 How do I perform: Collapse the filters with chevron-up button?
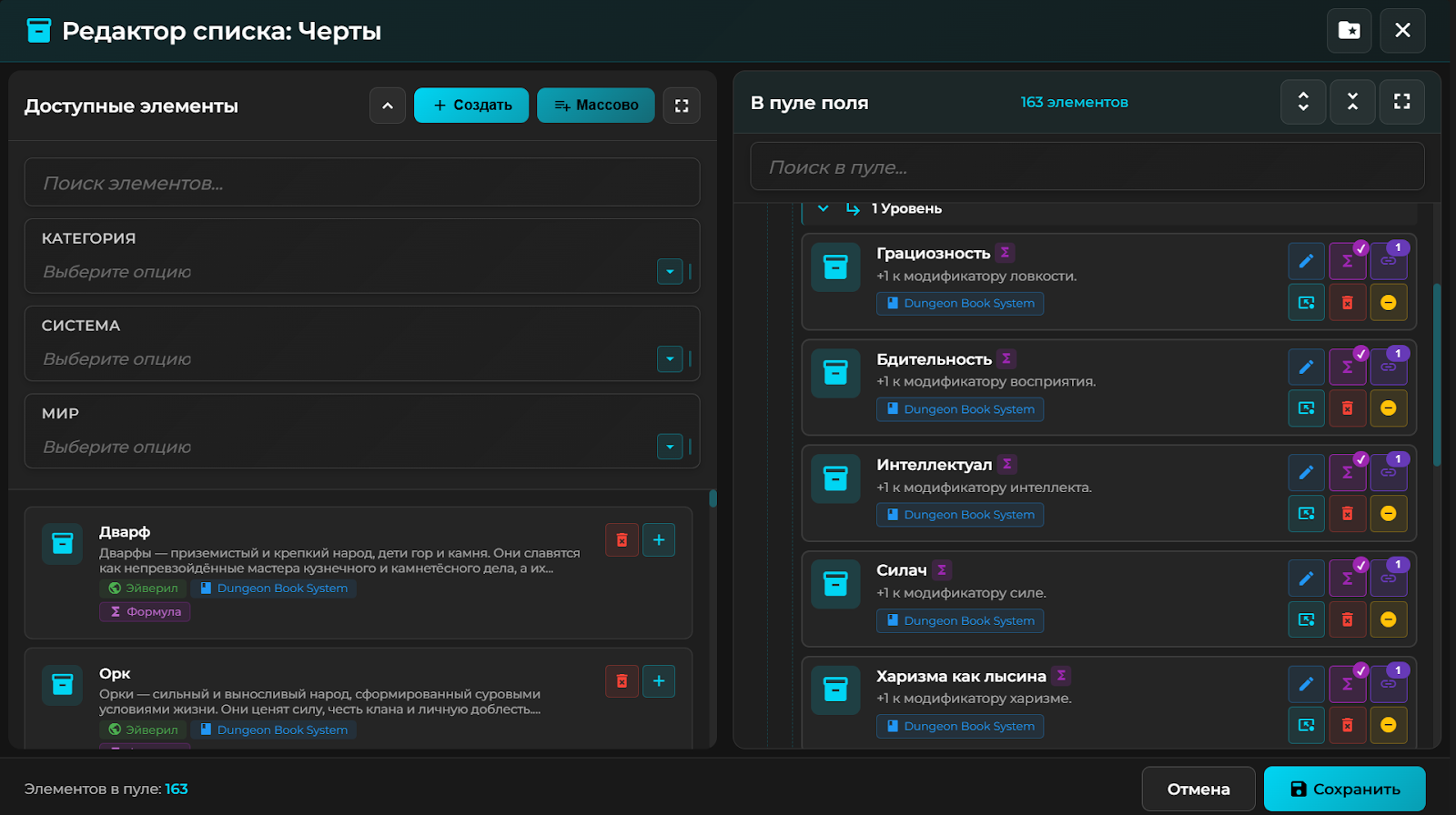(388, 106)
